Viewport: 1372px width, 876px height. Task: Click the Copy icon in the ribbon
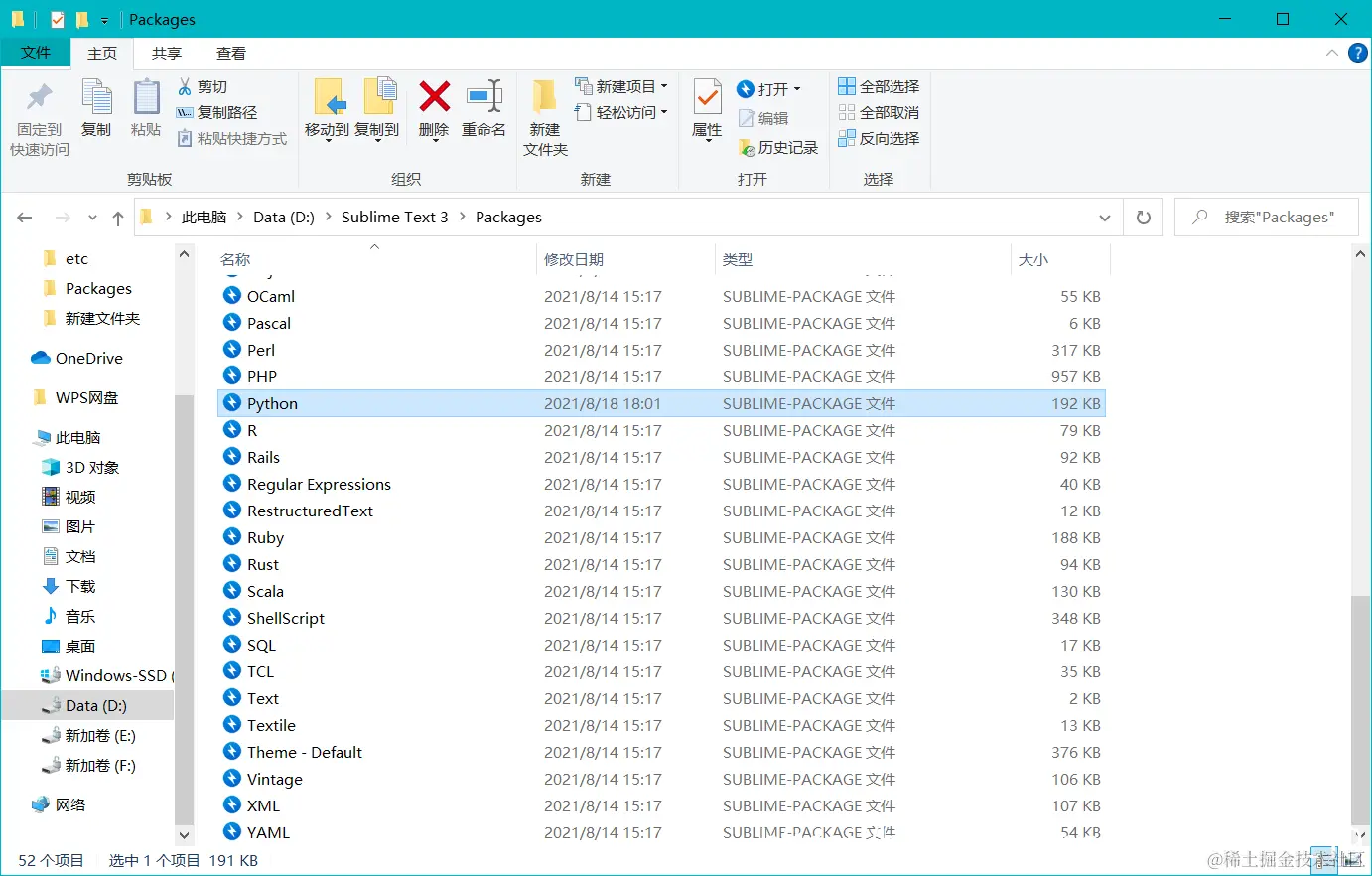tap(96, 97)
